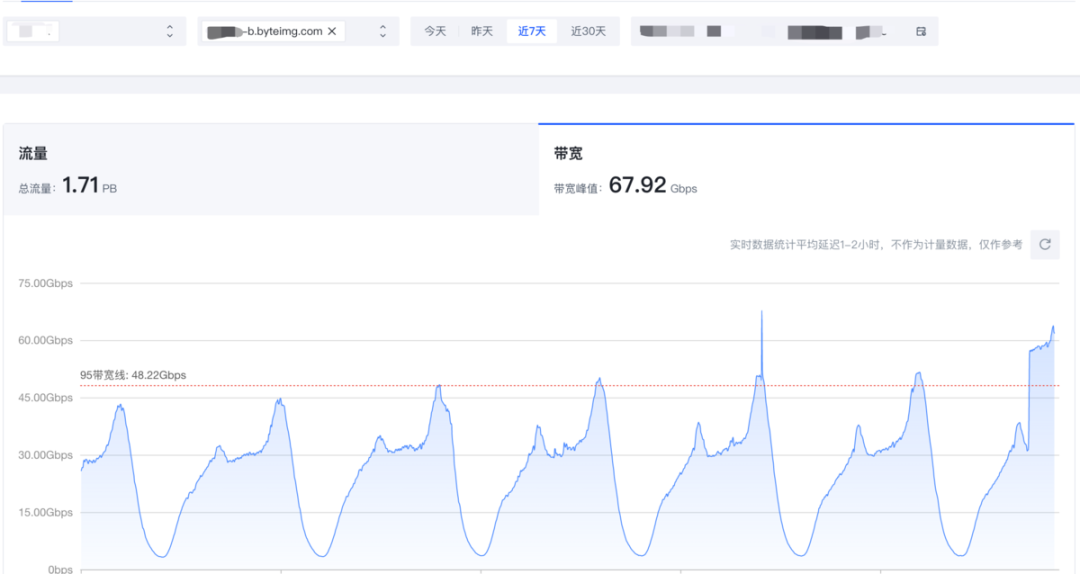The height and width of the screenshot is (574, 1080).
Task: Expand the first blurred selector dropdown
Action: pyautogui.click(x=169, y=31)
